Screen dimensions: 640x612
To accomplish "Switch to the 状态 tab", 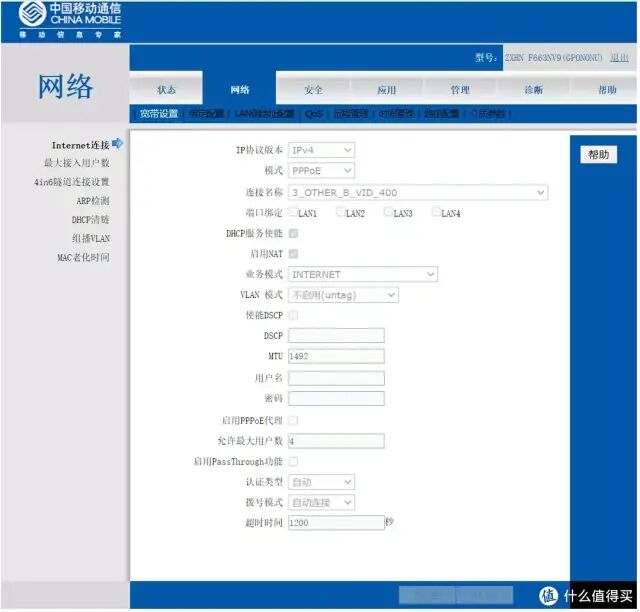I will coord(166,89).
